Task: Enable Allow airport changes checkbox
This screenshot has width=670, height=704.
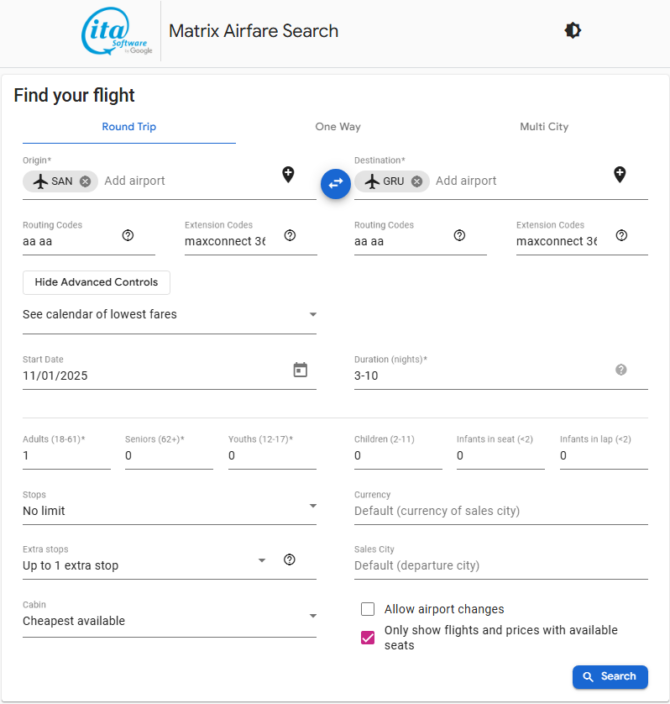Action: tap(368, 609)
